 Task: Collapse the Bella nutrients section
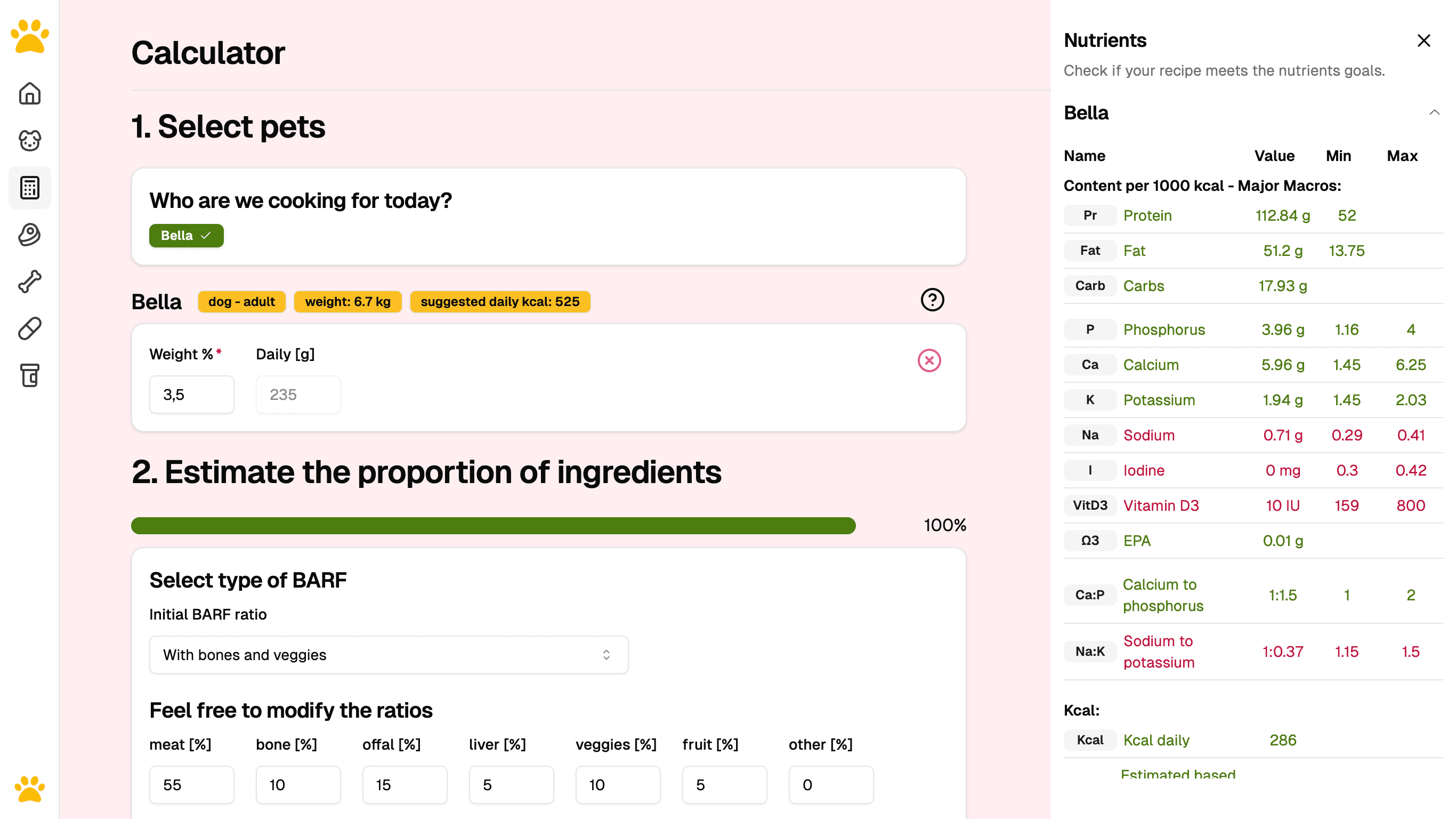tap(1434, 113)
